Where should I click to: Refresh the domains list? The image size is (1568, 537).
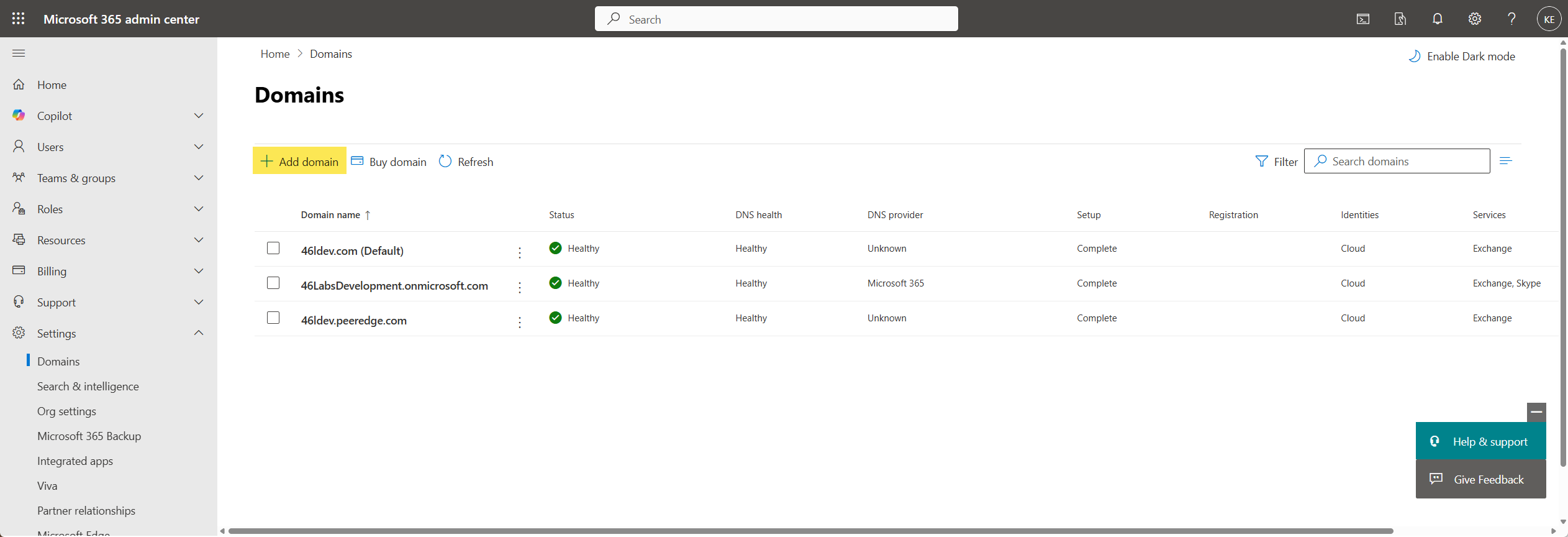[466, 162]
